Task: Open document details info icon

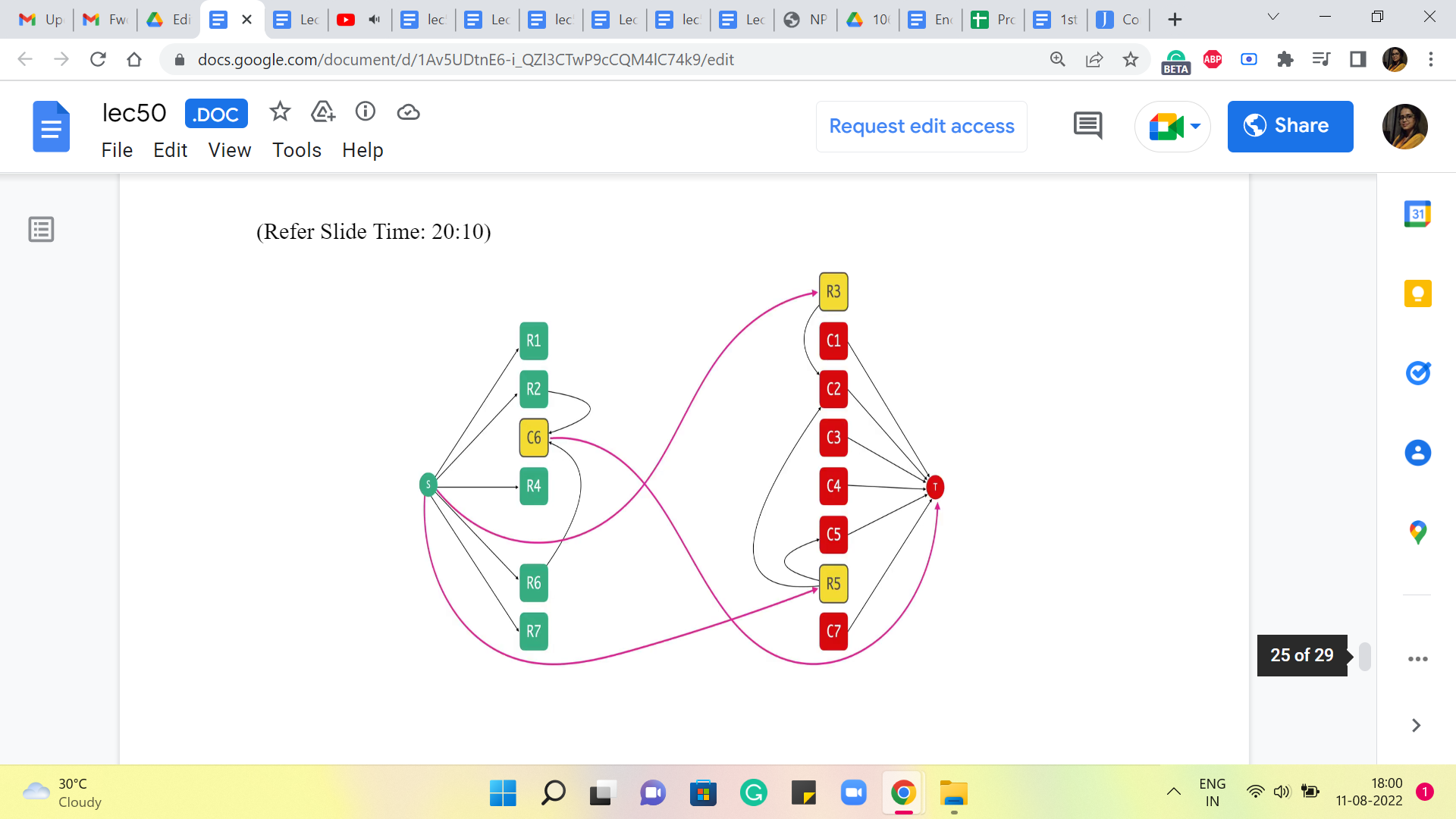Action: pyautogui.click(x=366, y=112)
